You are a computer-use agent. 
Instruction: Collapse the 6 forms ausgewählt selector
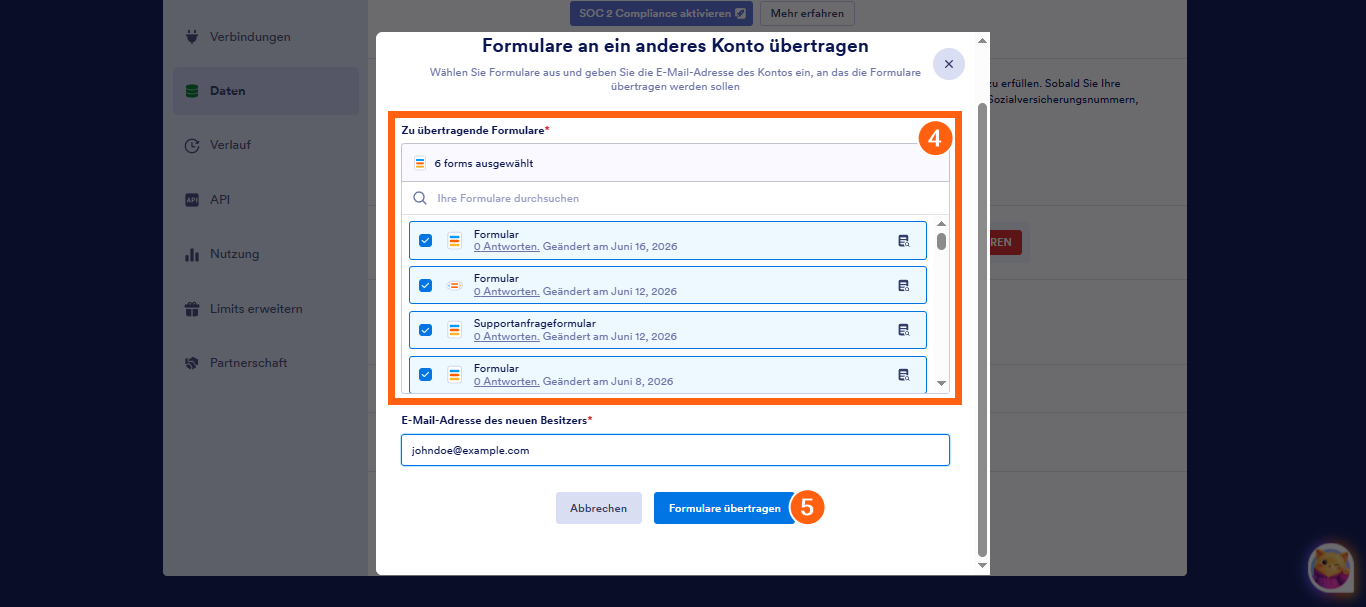coord(675,163)
